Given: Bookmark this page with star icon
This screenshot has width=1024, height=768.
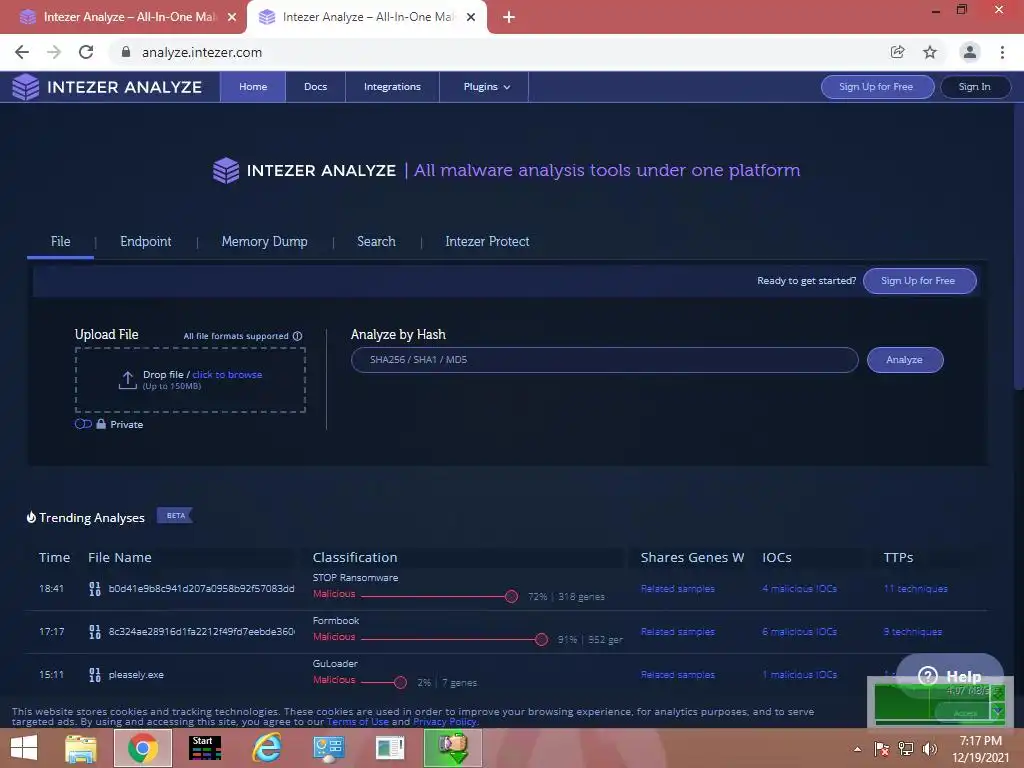Looking at the screenshot, I should pyautogui.click(x=930, y=52).
